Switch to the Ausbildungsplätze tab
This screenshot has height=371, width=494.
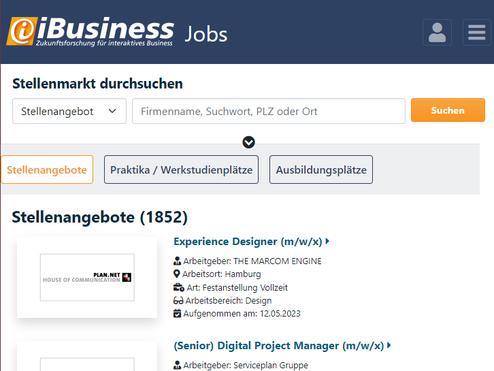pos(321,170)
